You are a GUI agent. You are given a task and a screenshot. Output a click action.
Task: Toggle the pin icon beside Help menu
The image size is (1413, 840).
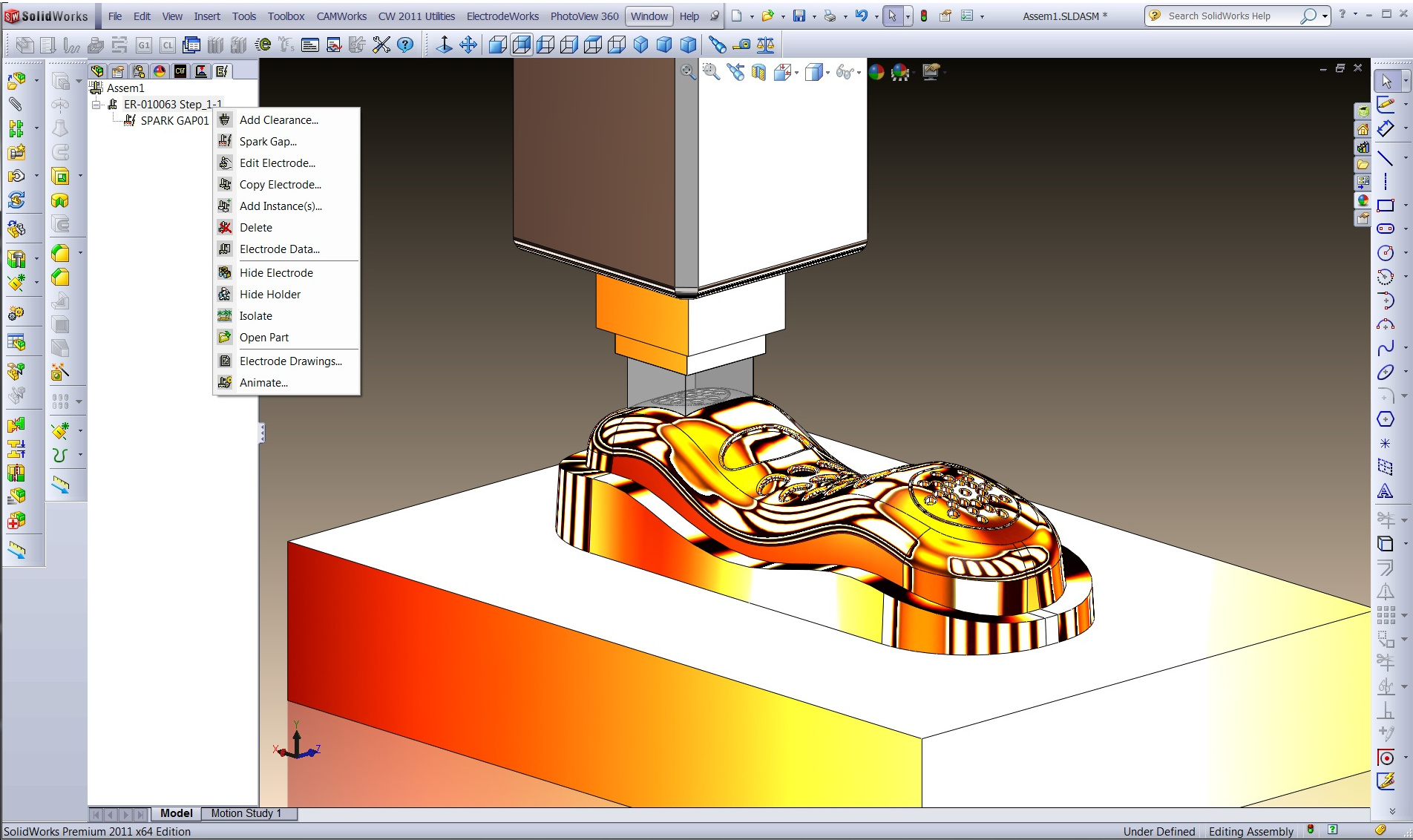714,16
